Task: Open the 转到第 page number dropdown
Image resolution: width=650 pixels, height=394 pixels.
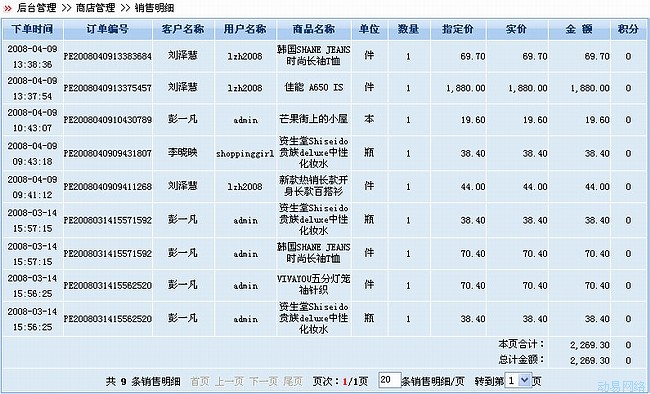Action: pyautogui.click(x=518, y=380)
